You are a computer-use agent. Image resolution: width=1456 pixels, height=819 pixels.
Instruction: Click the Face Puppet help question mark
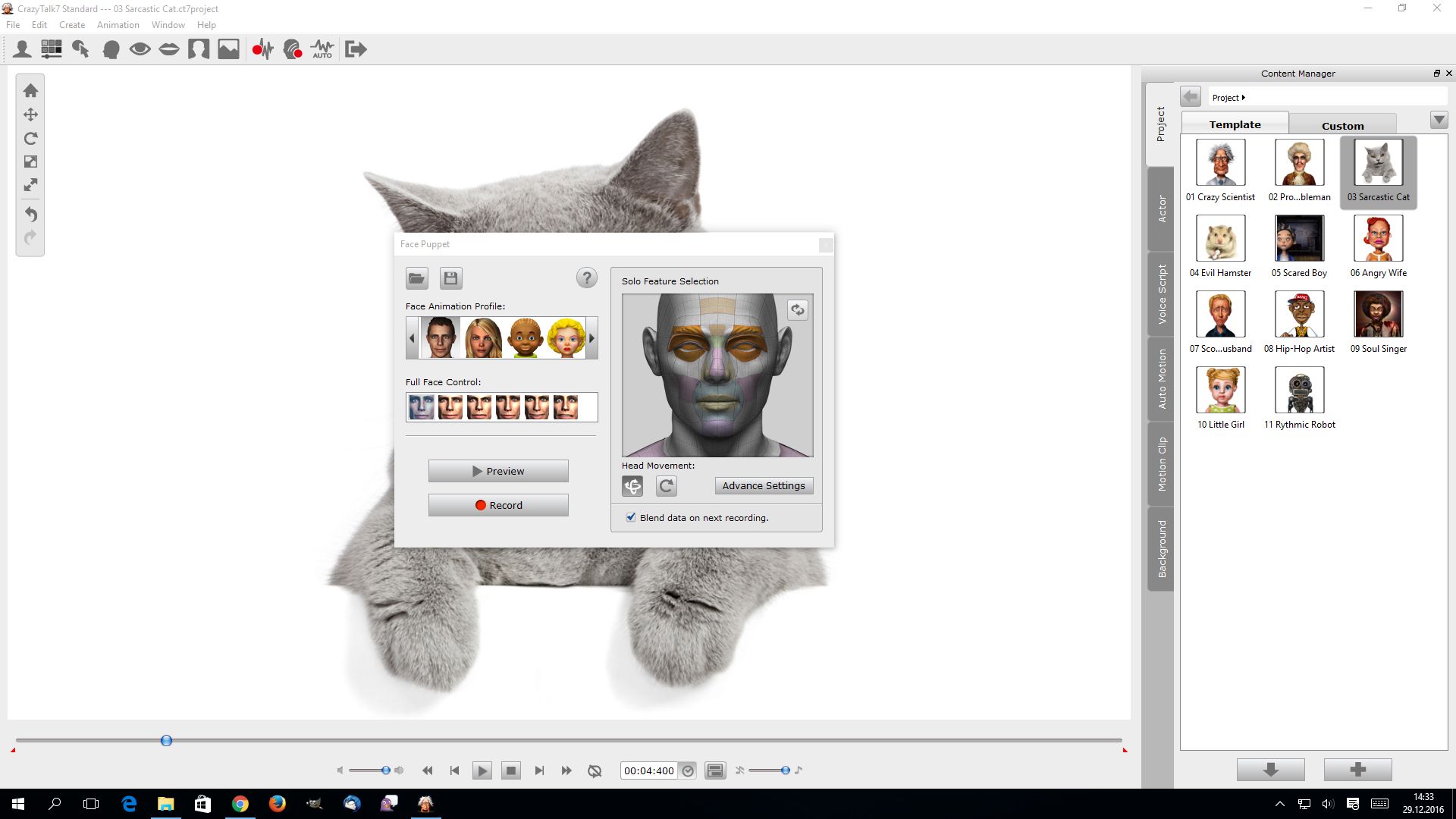[x=586, y=278]
